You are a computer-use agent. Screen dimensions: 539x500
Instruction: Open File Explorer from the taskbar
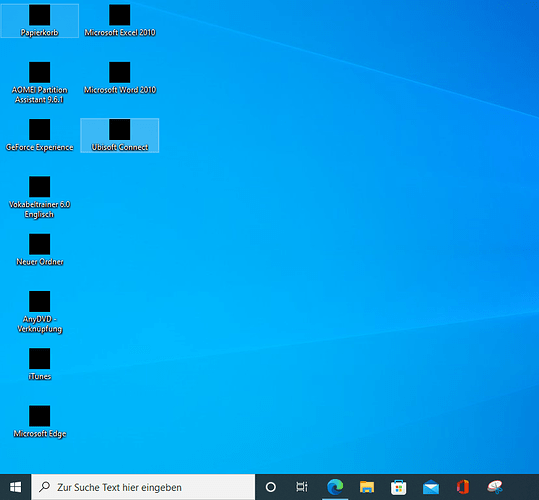click(x=367, y=487)
